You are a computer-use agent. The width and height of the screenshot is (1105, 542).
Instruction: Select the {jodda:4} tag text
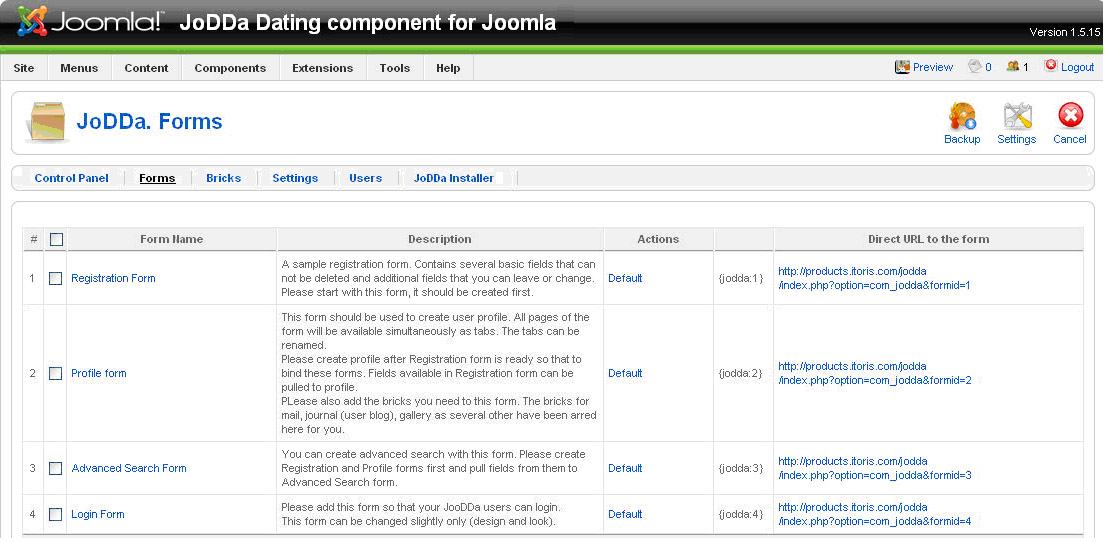coord(741,515)
